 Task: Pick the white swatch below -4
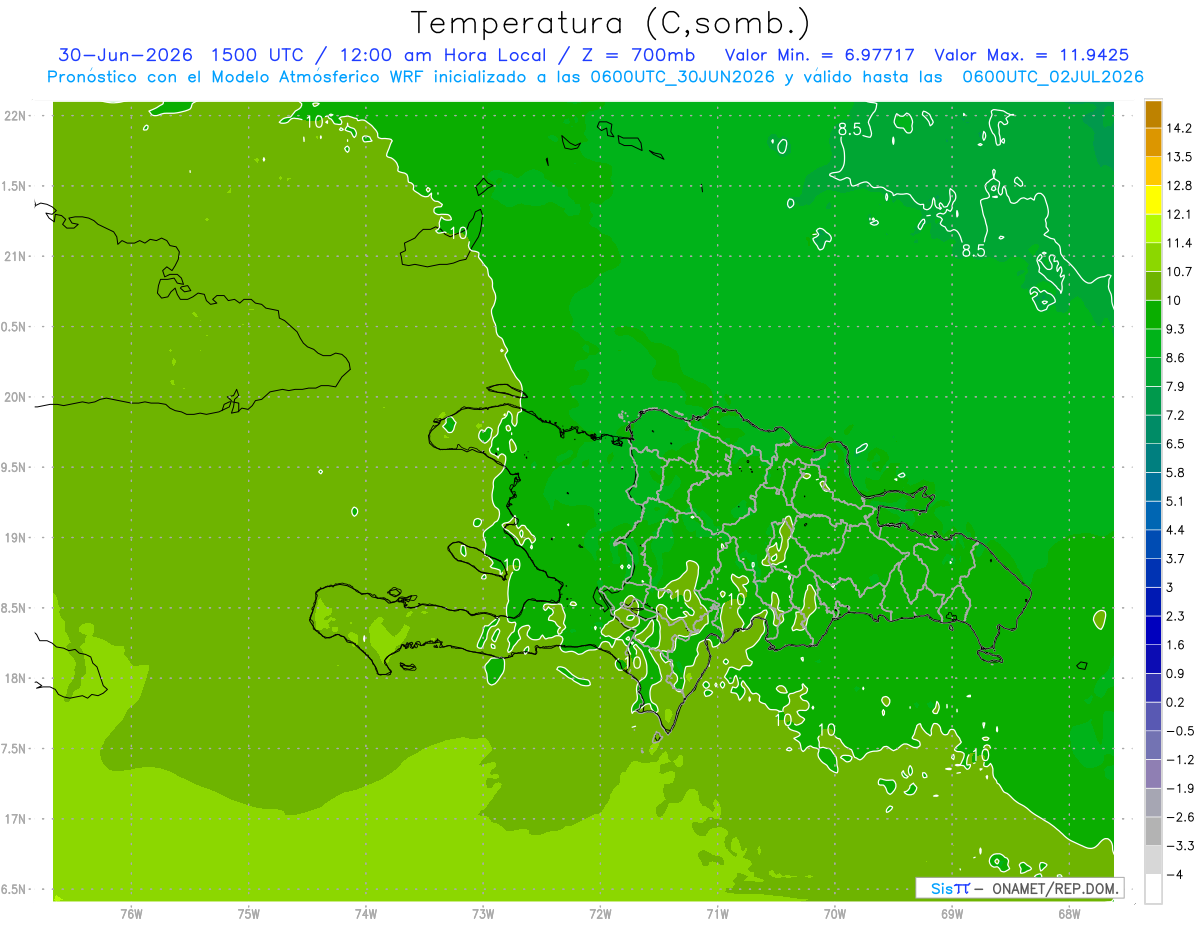1153,888
